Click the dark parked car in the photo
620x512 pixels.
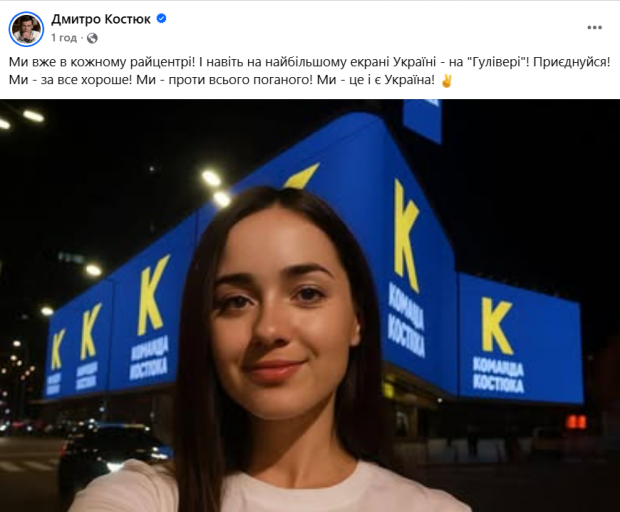113,450
